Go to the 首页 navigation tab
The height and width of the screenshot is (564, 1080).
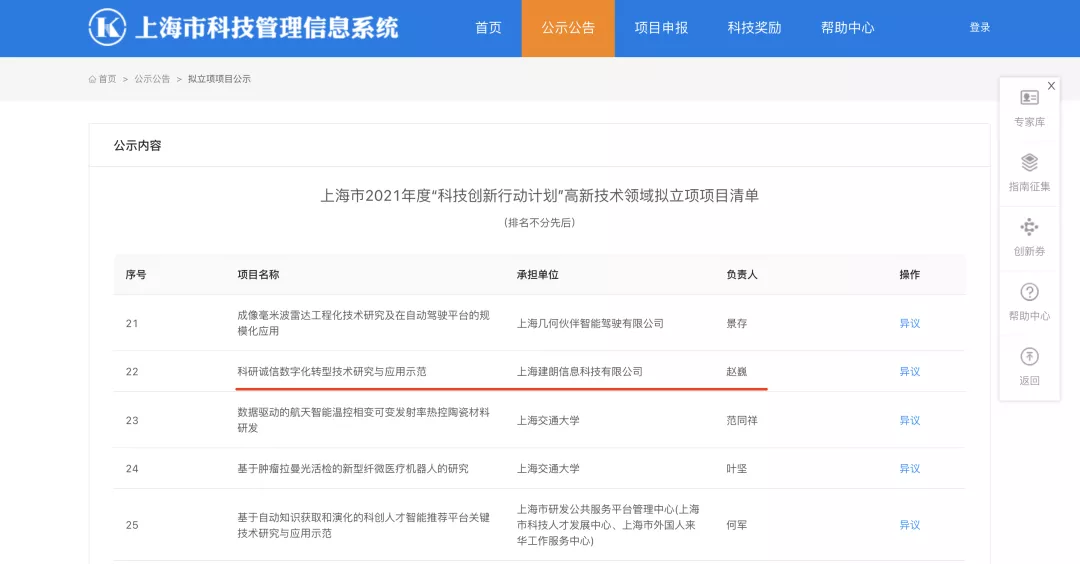488,28
